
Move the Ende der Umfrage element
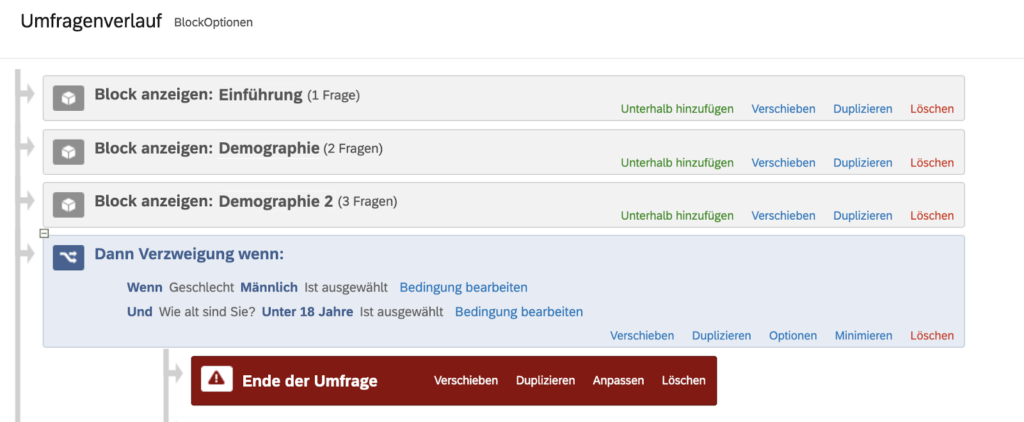(x=466, y=380)
